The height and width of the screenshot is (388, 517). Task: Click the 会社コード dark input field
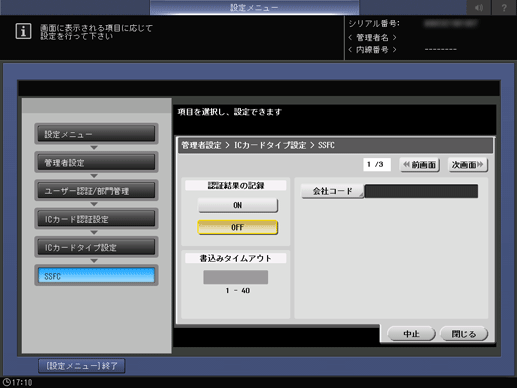click(x=421, y=191)
